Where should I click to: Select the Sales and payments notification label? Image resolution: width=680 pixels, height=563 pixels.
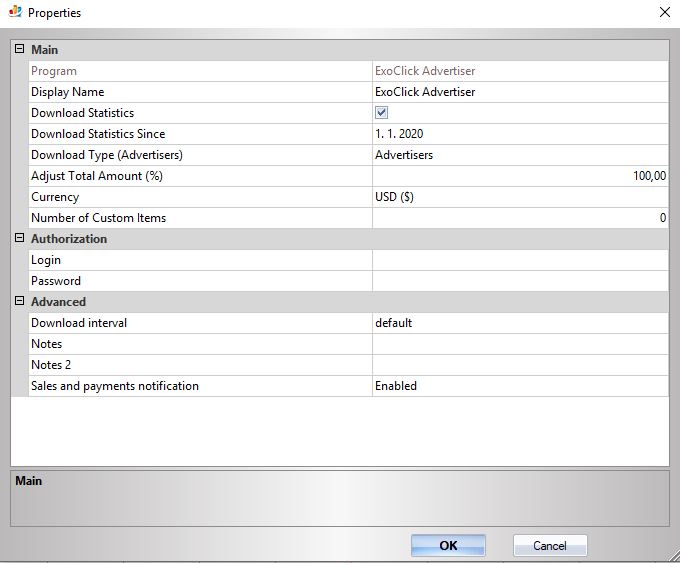tap(115, 386)
